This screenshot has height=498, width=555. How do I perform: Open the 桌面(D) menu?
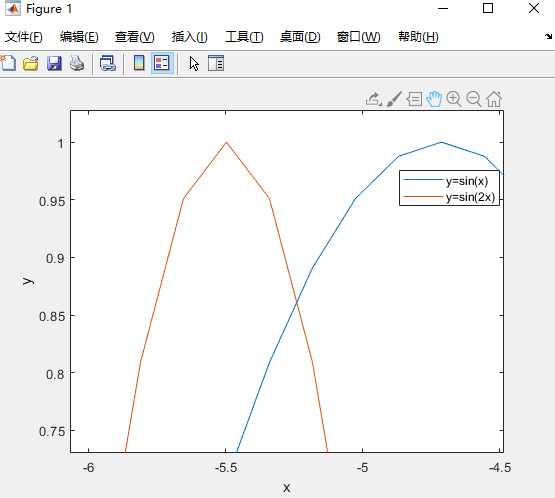300,37
